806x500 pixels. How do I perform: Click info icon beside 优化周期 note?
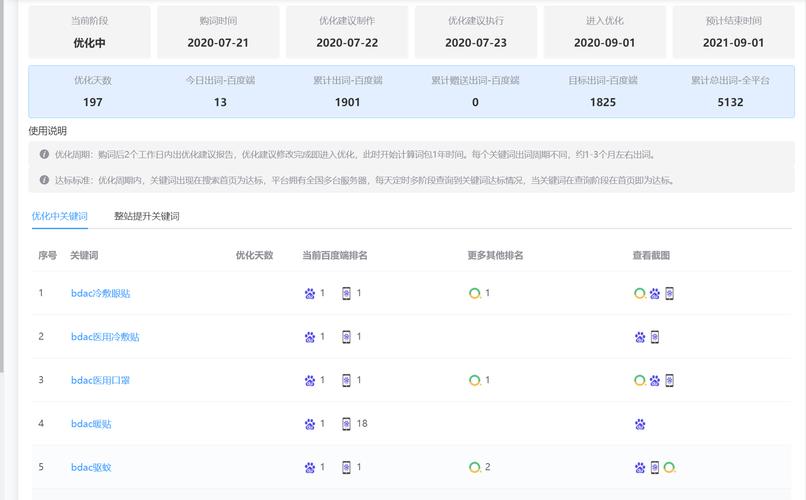pyautogui.click(x=44, y=154)
